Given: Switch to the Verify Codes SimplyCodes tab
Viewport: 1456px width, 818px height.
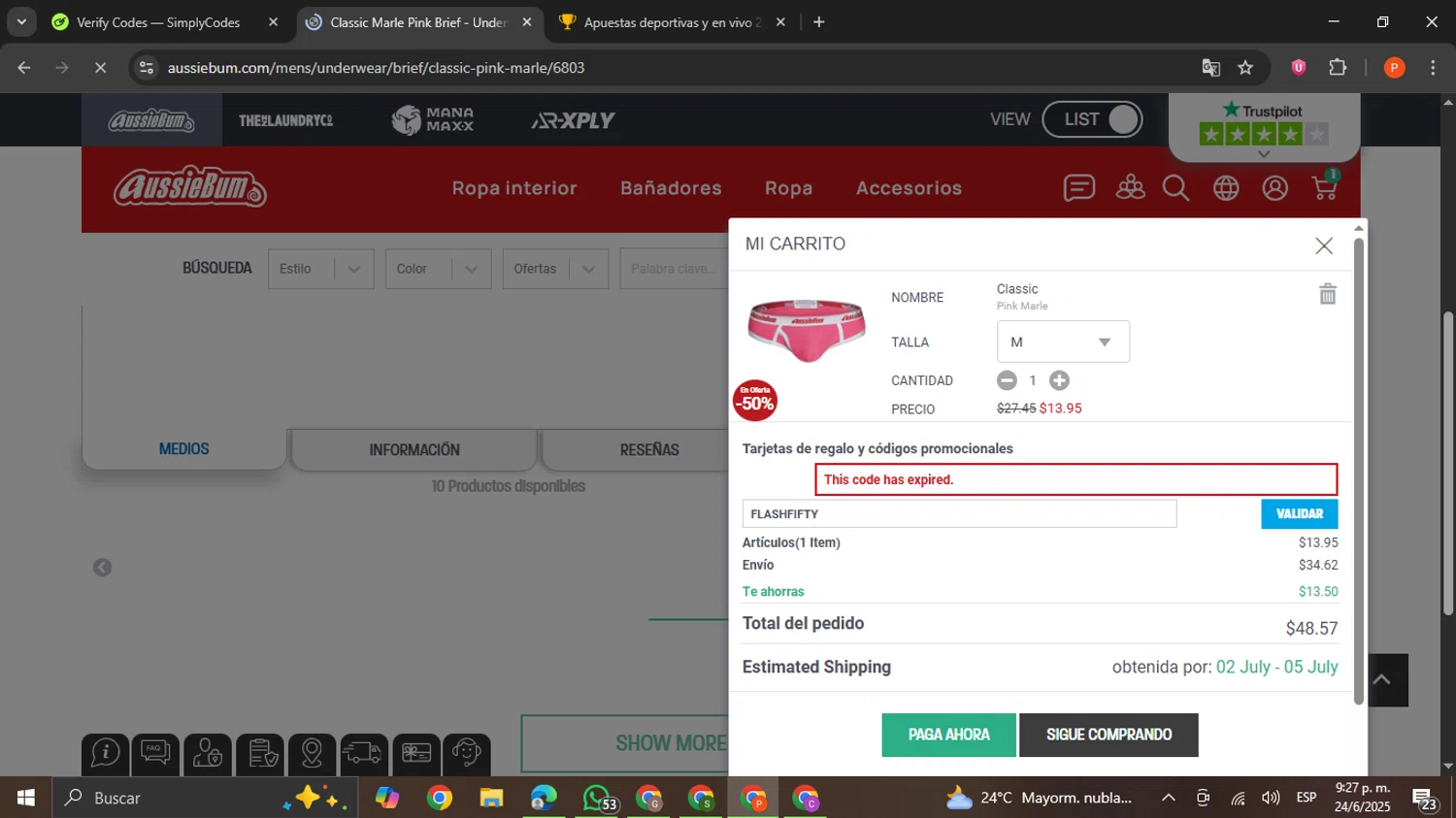Looking at the screenshot, I should point(158,22).
